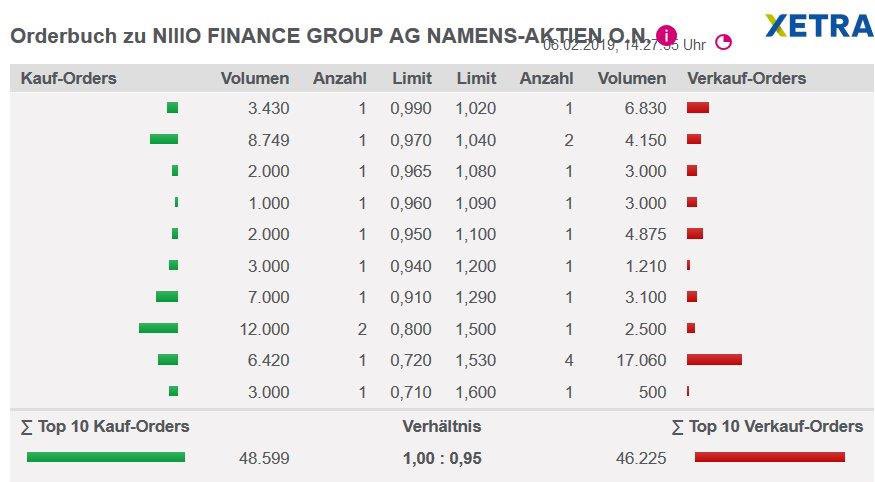Click the green bar for 8.749 volume
The height and width of the screenshot is (482, 875).
point(164,139)
